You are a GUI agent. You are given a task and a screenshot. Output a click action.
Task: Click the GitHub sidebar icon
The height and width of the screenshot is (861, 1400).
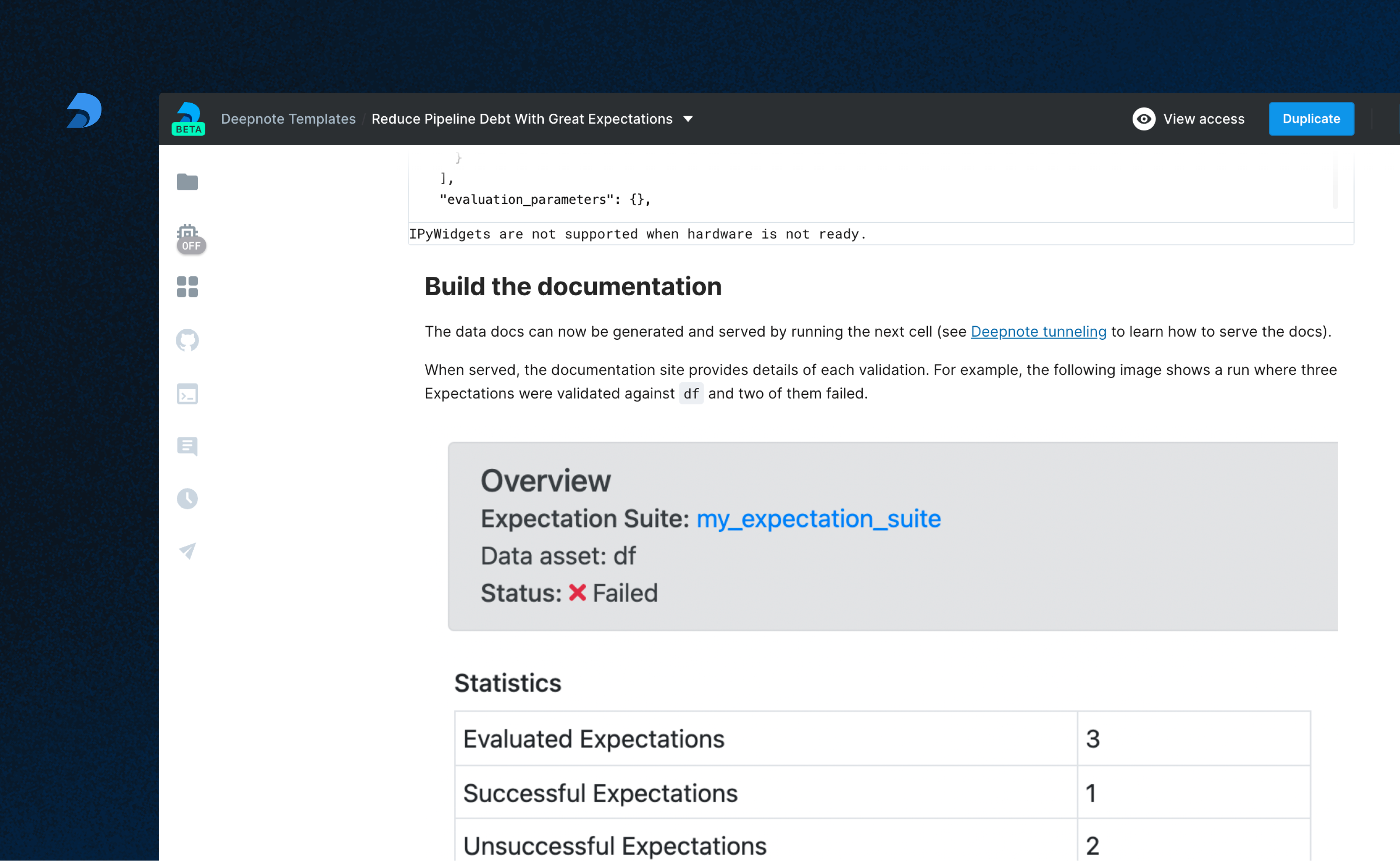tap(187, 339)
